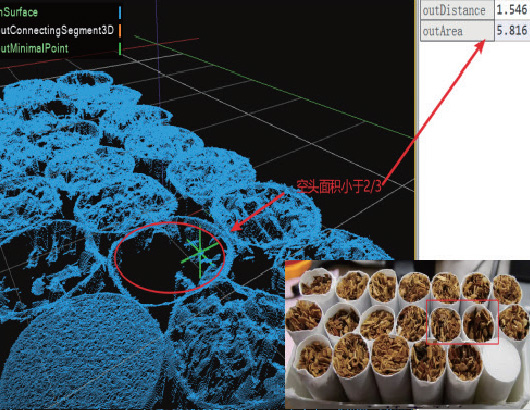Click the outArea row label
Image resolution: width=530 pixels, height=410 pixels.
tap(442, 31)
